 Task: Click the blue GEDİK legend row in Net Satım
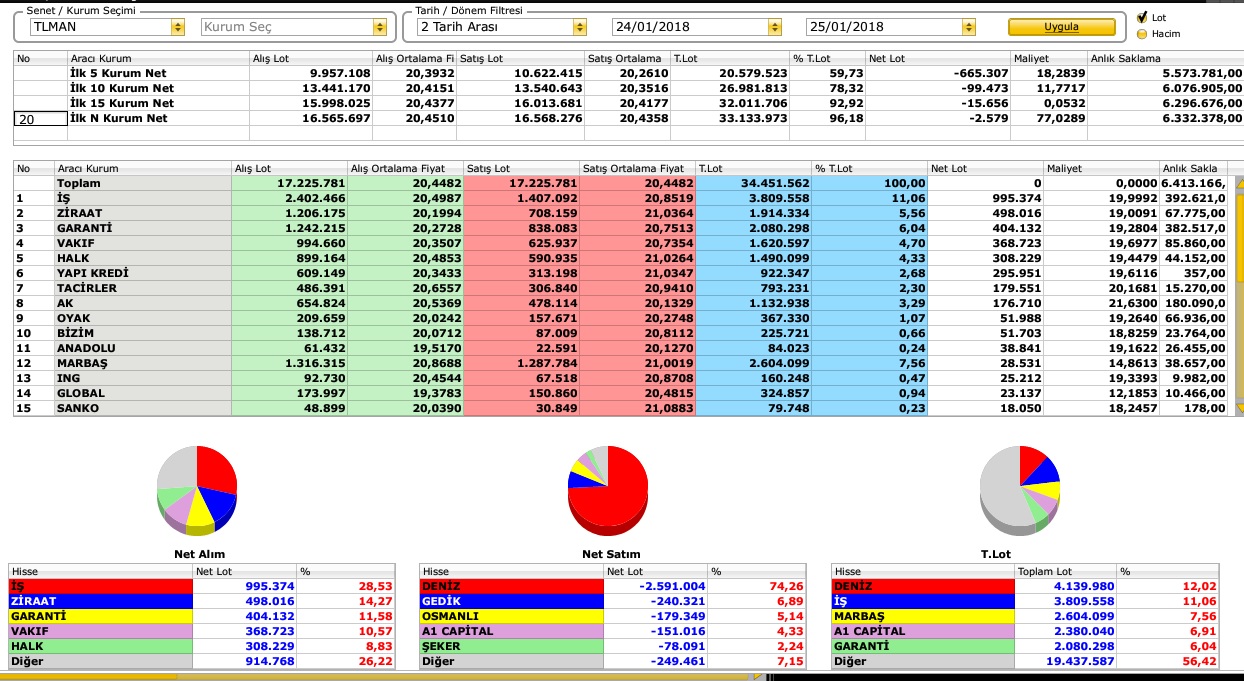(613, 601)
